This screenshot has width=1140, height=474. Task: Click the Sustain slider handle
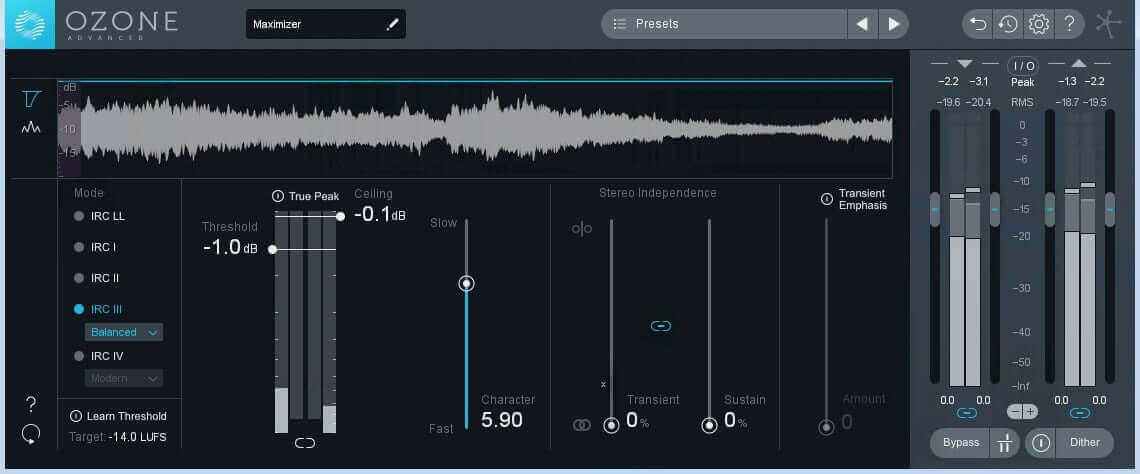[709, 425]
